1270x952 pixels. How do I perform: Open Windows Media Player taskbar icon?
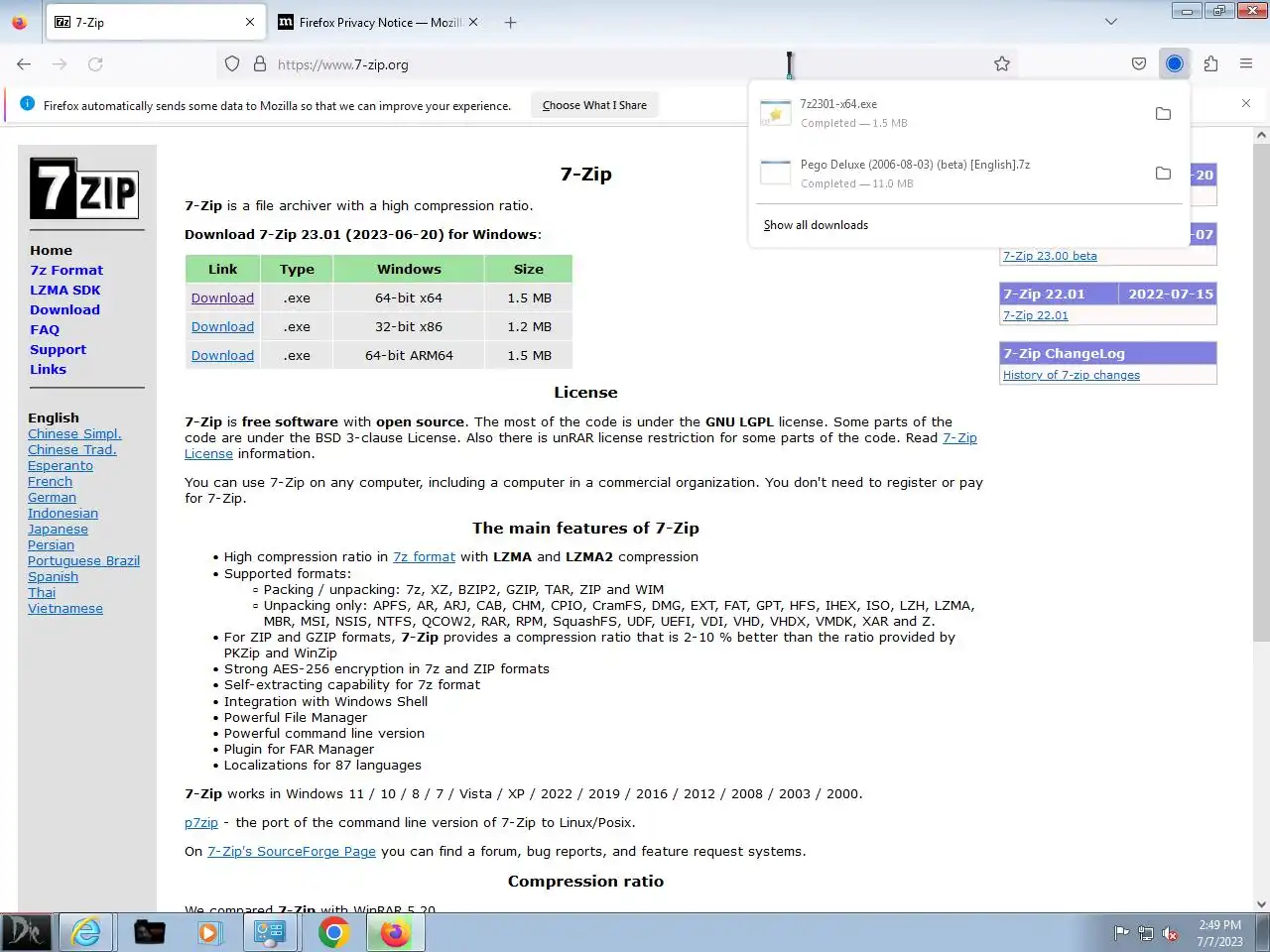[208, 932]
